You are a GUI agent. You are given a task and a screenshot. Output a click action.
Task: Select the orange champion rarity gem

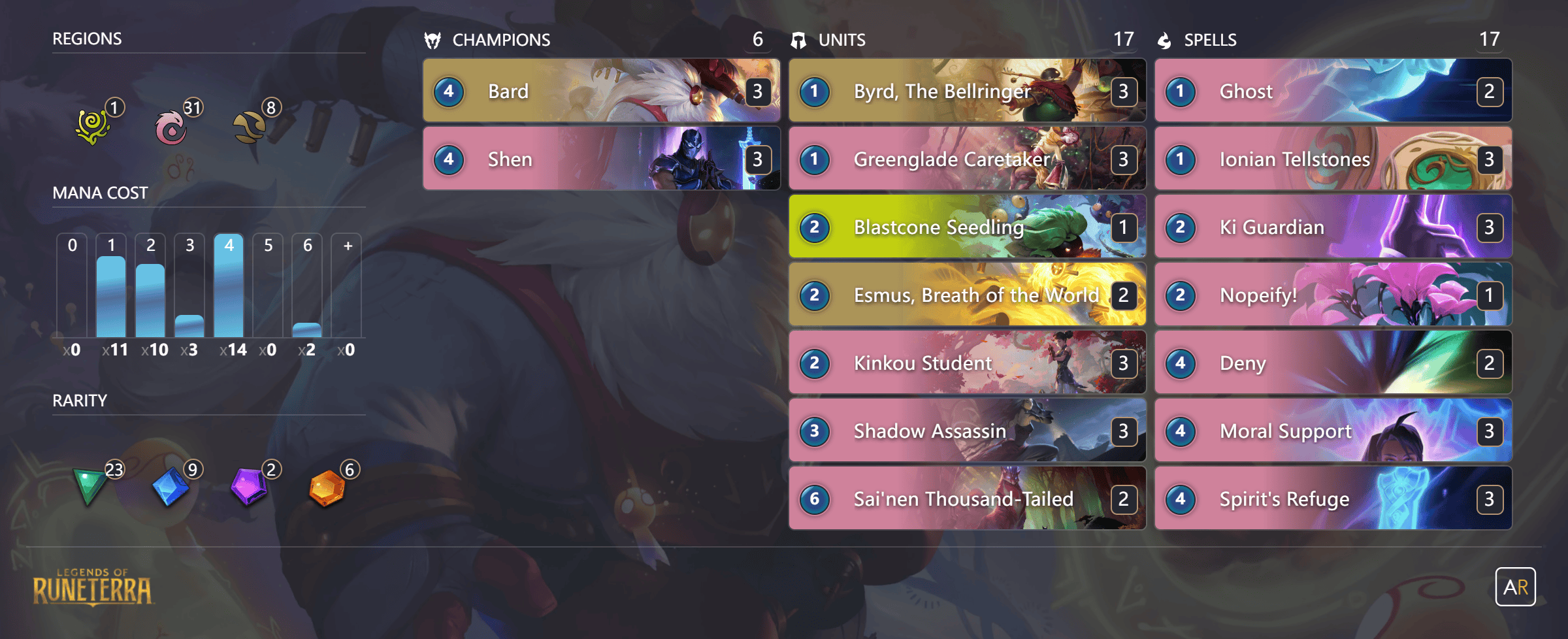point(327,488)
